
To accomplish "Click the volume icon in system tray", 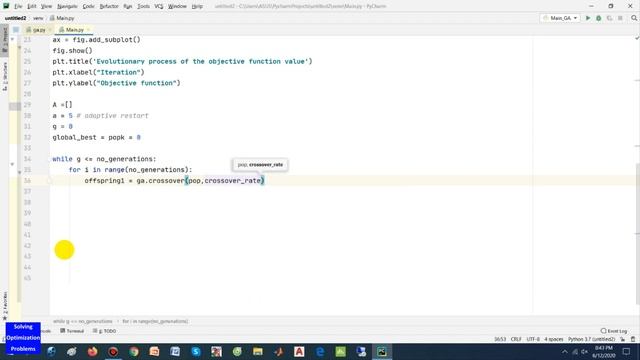I will pos(584,351).
